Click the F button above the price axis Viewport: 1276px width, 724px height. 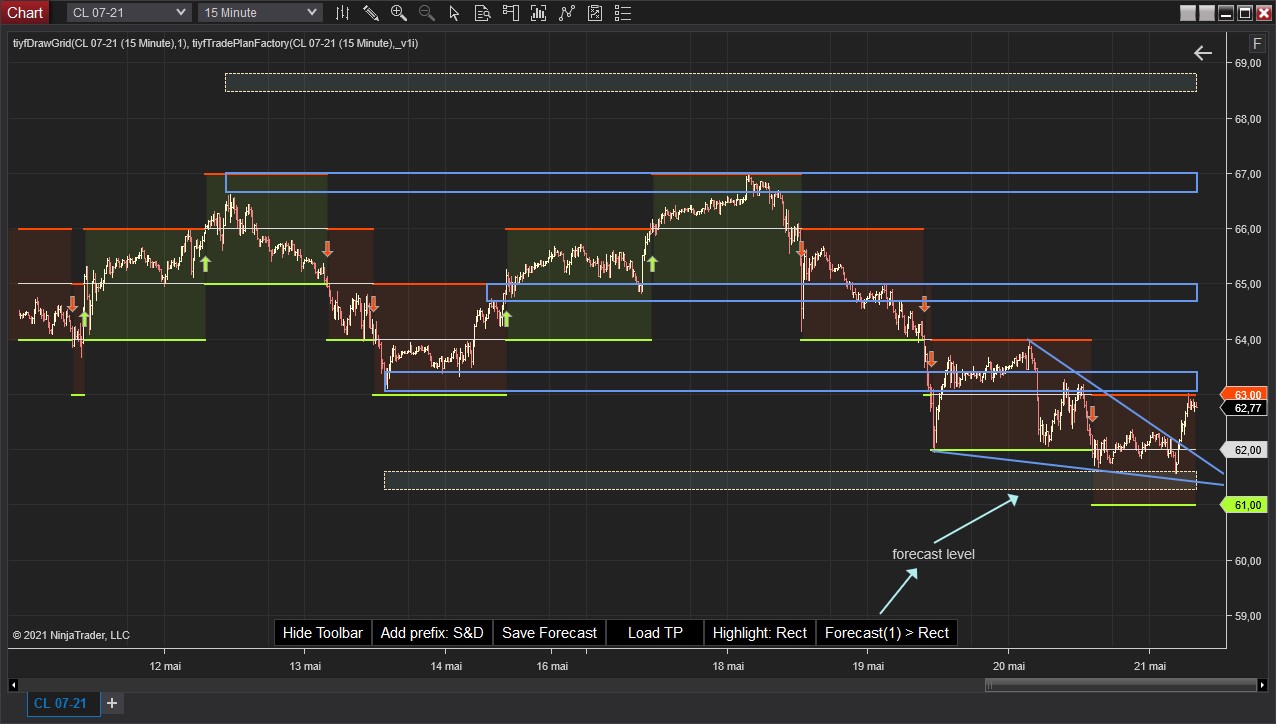point(1258,43)
